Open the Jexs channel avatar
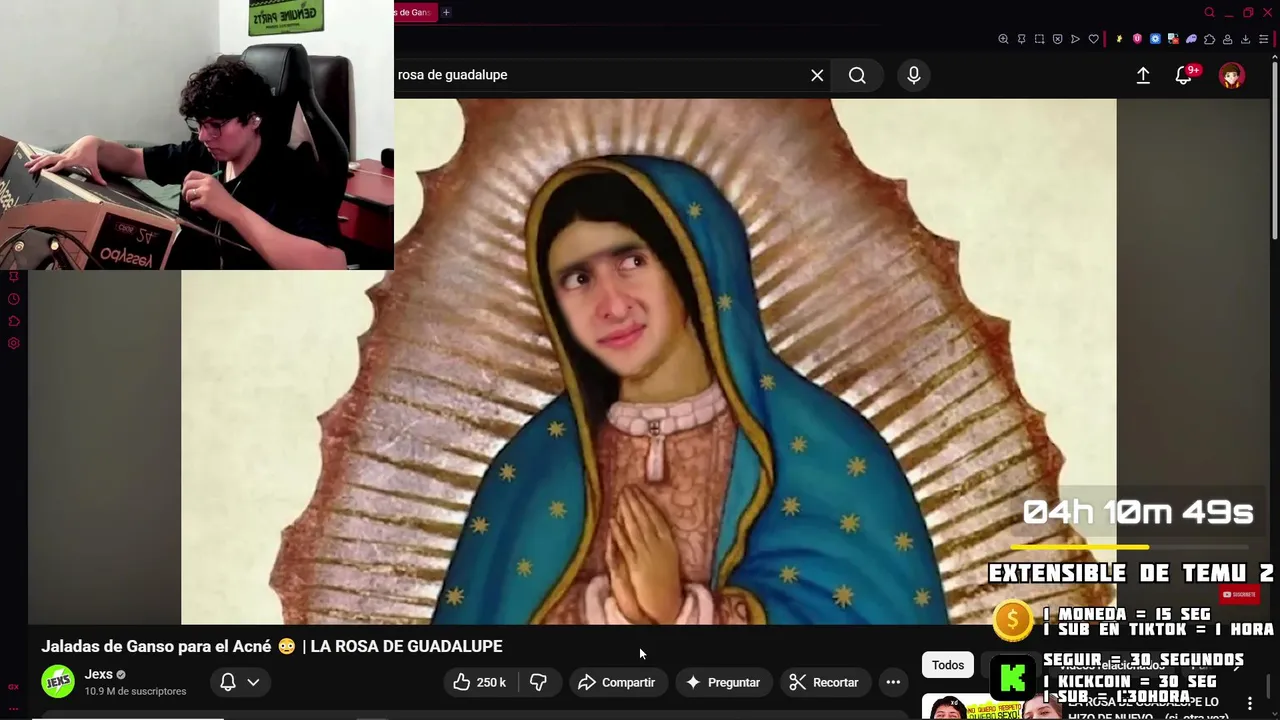Viewport: 1280px width, 720px height. coord(58,681)
